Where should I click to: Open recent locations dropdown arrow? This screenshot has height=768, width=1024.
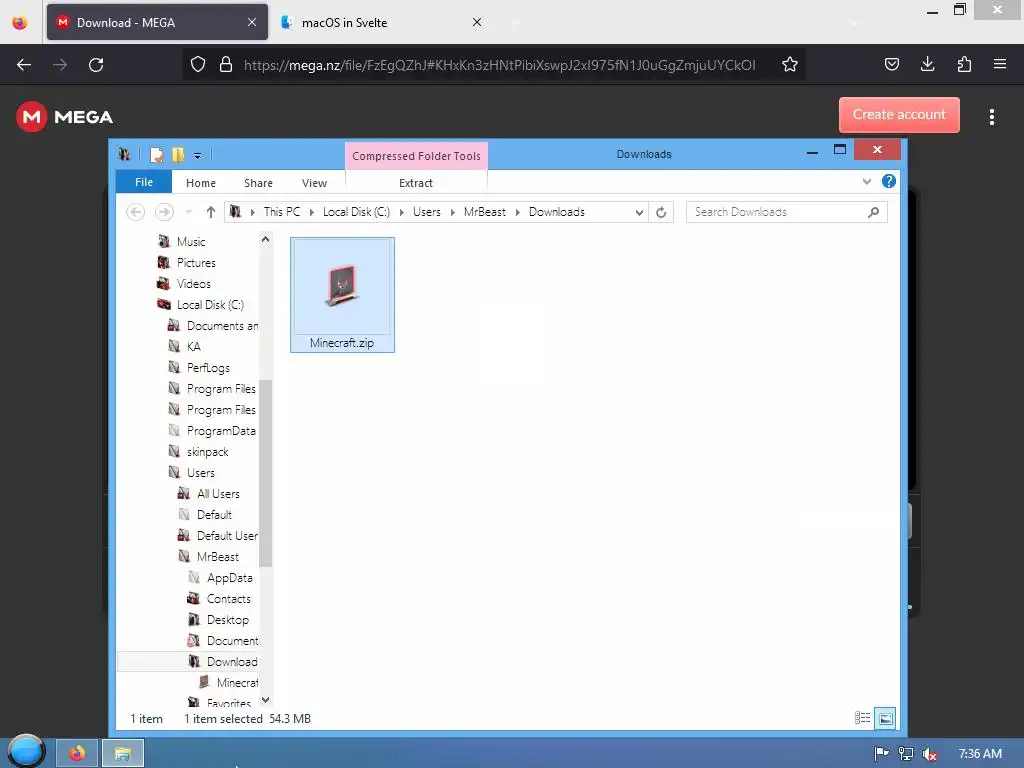point(189,212)
